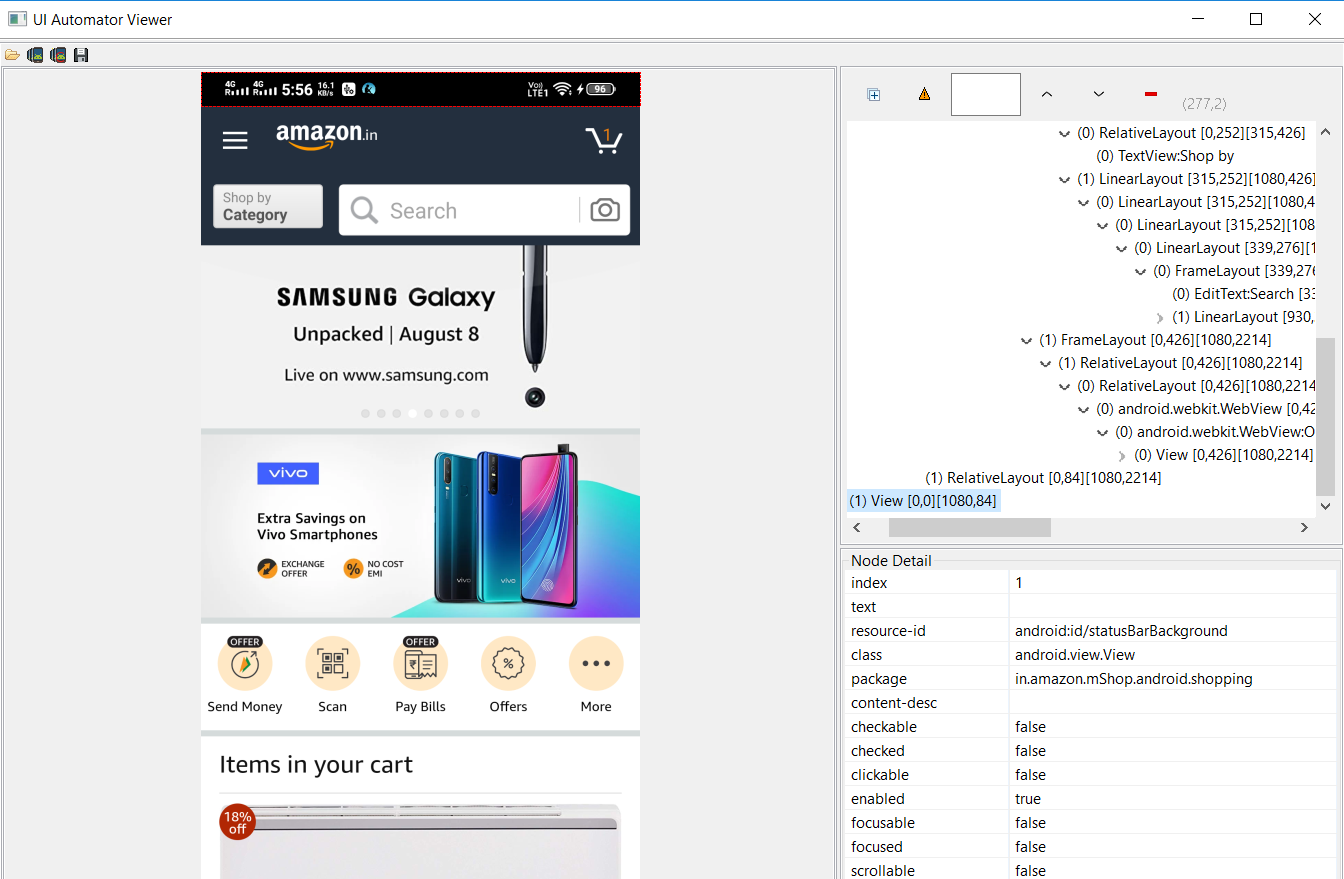Click the amazon.in logo

click(x=327, y=137)
